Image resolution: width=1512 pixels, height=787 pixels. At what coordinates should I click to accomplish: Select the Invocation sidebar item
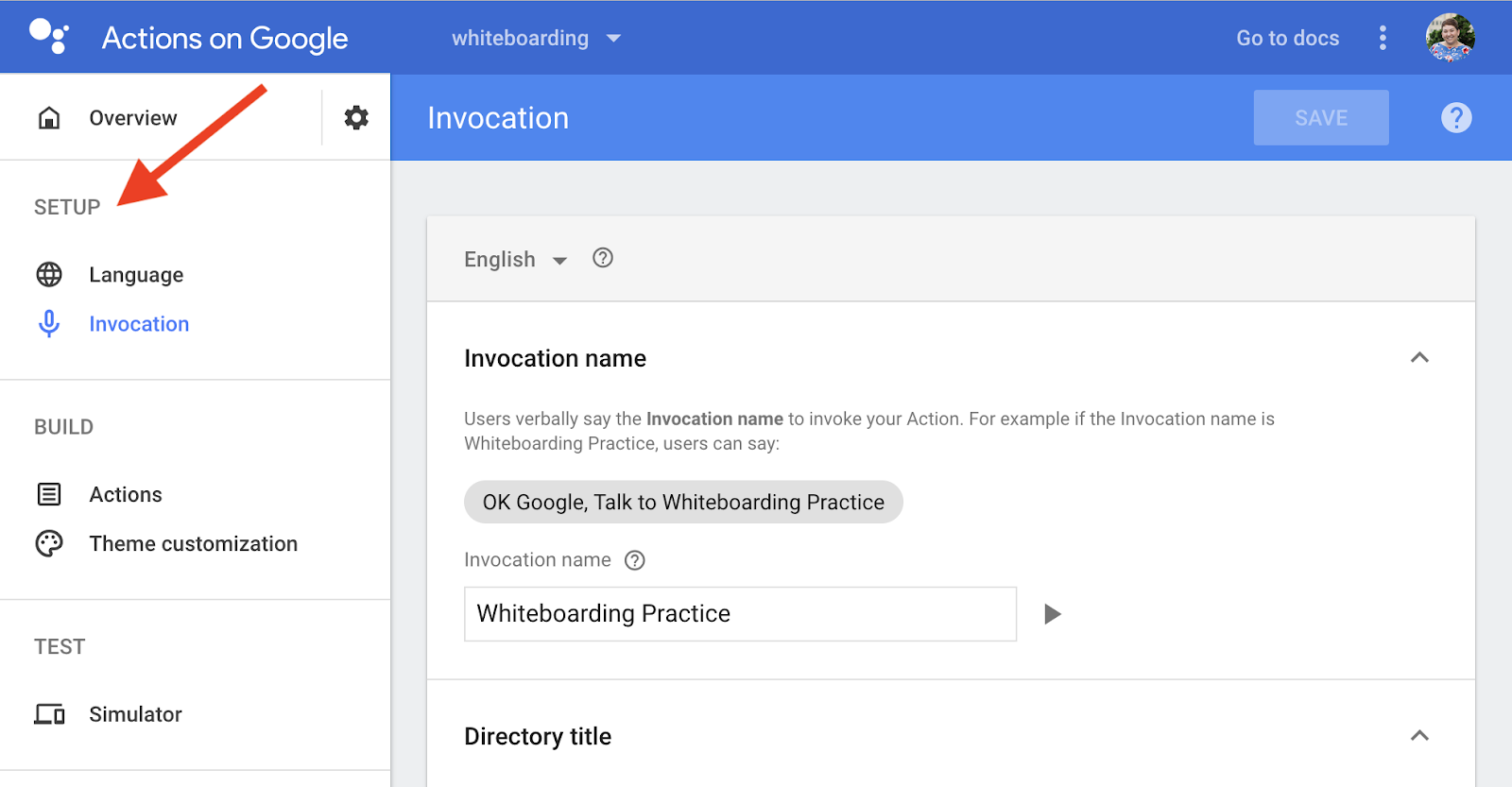[139, 324]
